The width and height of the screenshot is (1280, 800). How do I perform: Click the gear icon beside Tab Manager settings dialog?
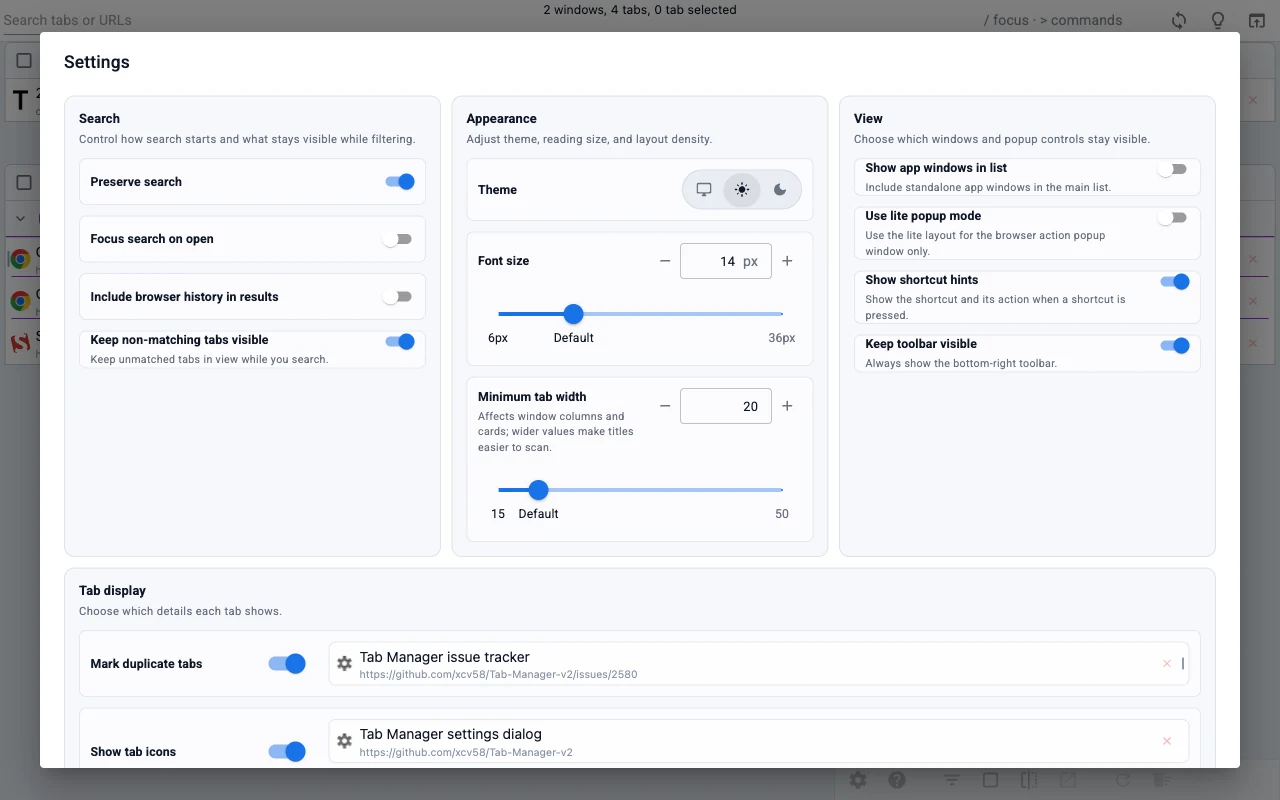pyautogui.click(x=344, y=741)
